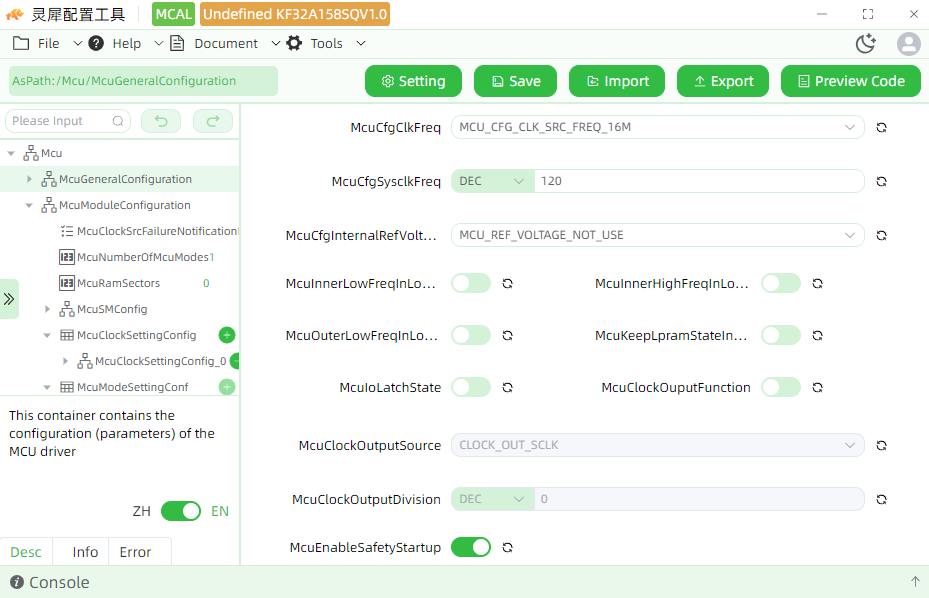Reset McuCfgClkFreq with refresh icon
Viewport: 929px width, 598px height.
pos(882,127)
